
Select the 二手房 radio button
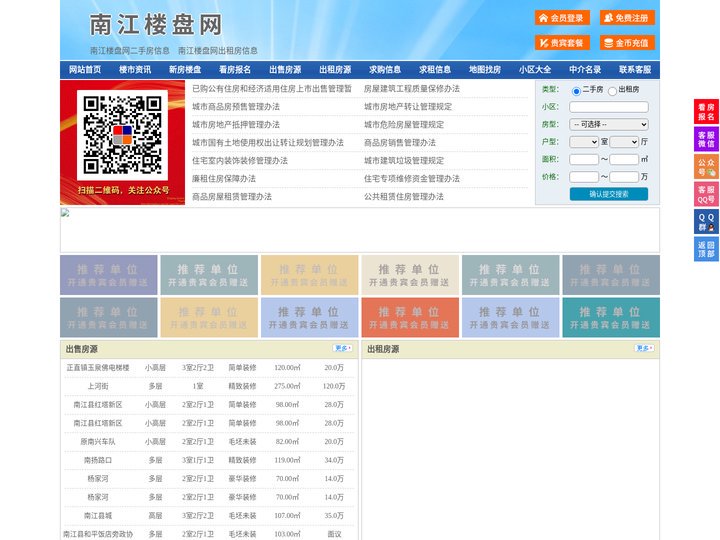point(576,91)
